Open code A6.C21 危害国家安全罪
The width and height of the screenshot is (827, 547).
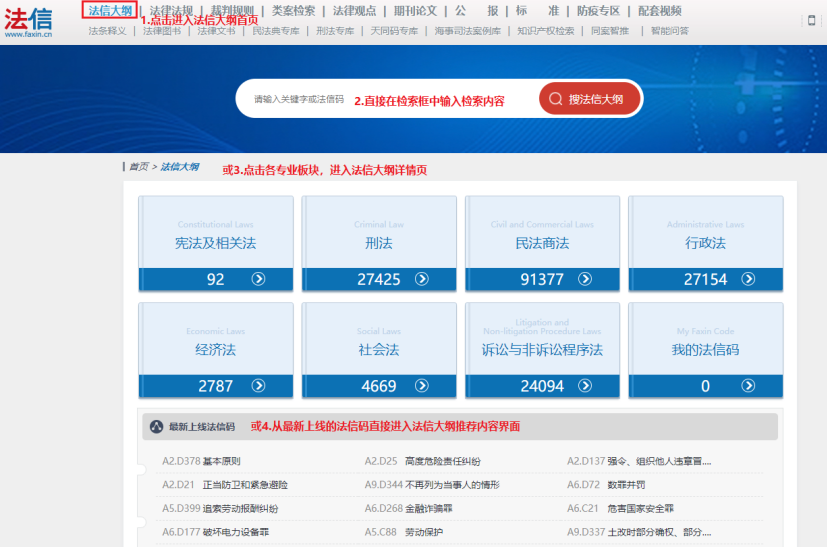(620, 508)
